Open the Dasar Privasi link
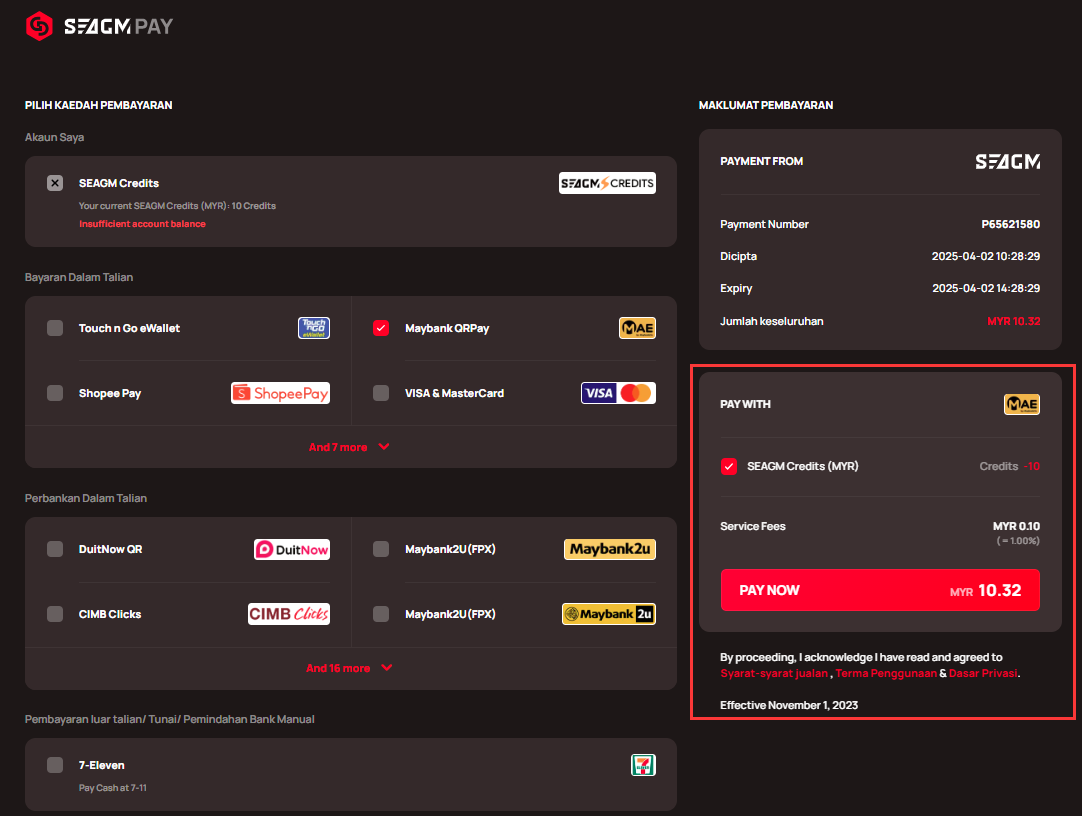1082x816 pixels. coord(983,673)
